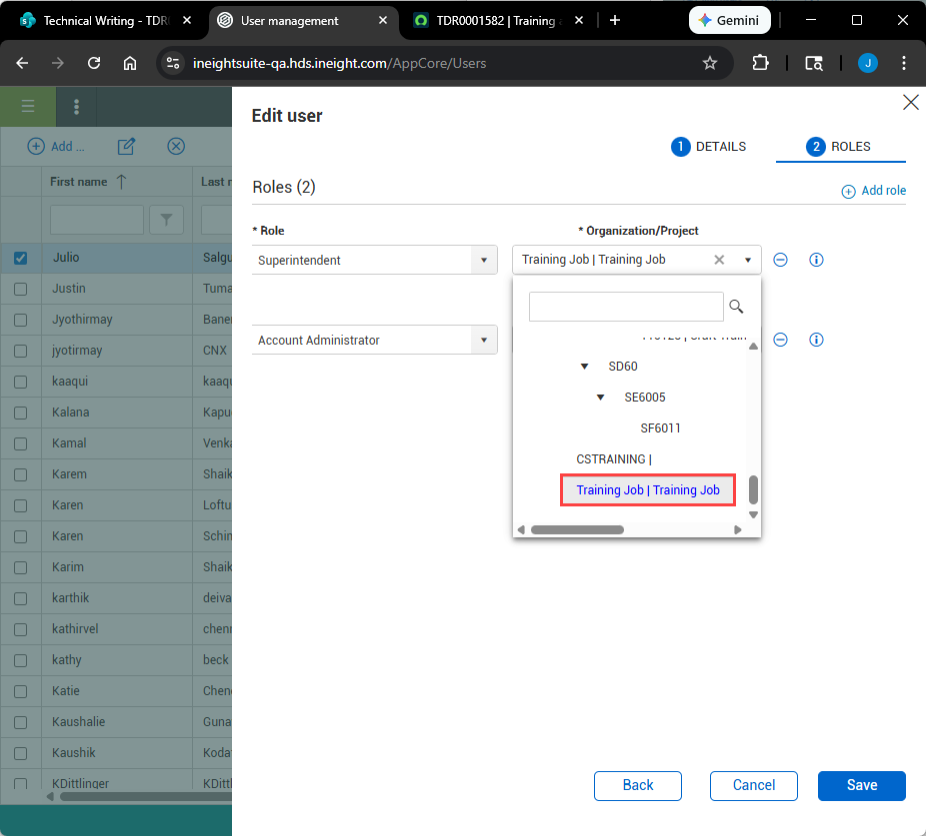Screen dimensions: 926x836
Task: Open the browser Extensions icon
Action: click(x=760, y=63)
